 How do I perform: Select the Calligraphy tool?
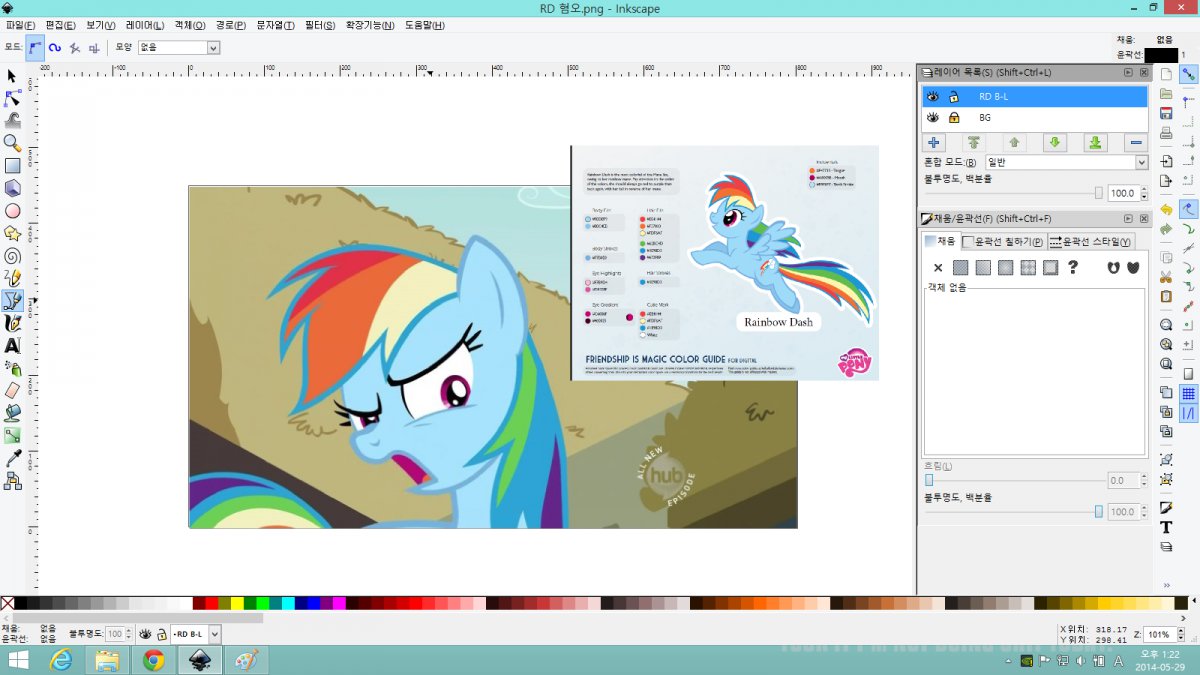pyautogui.click(x=12, y=323)
